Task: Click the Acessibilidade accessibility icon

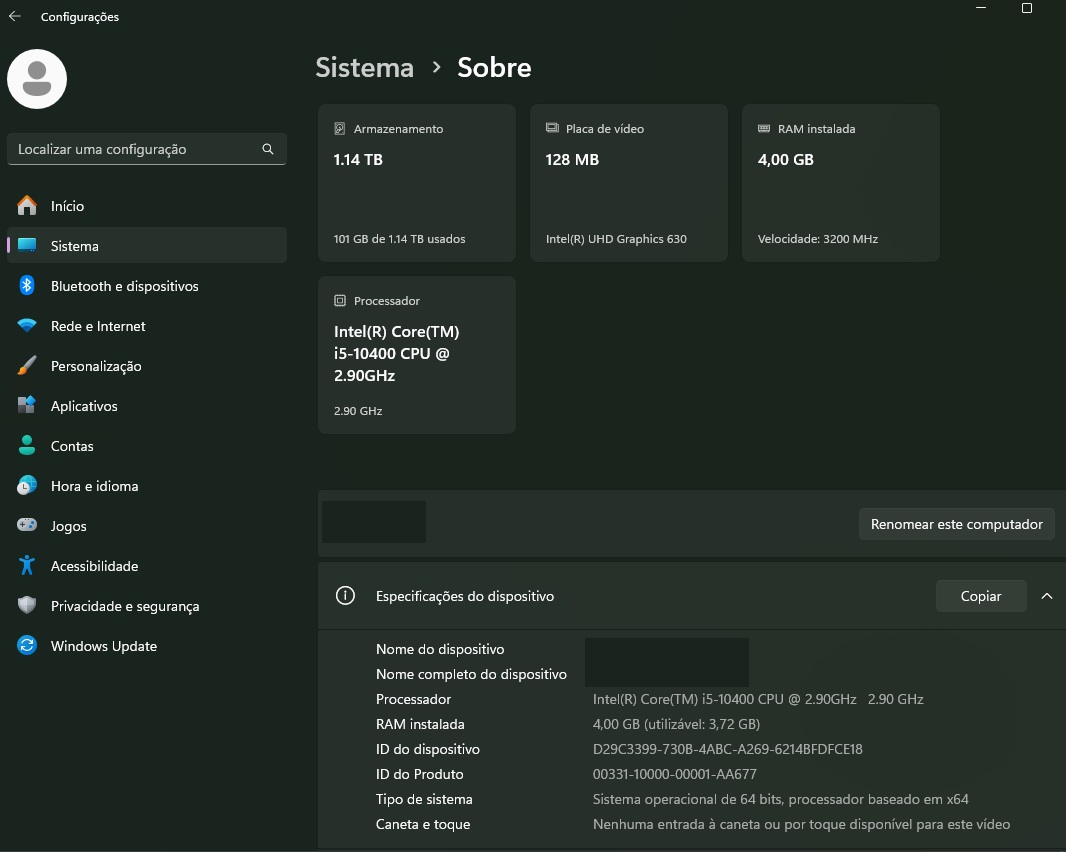Action: coord(25,566)
